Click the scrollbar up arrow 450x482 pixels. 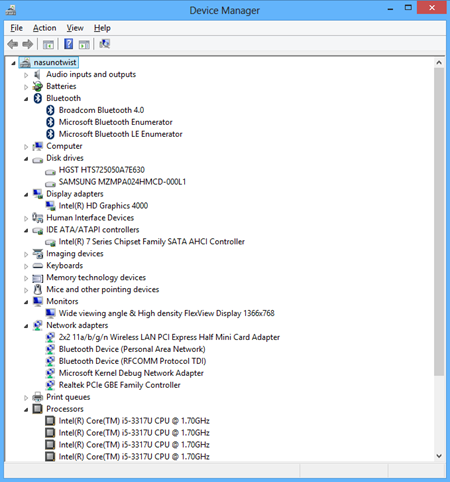tap(439, 62)
